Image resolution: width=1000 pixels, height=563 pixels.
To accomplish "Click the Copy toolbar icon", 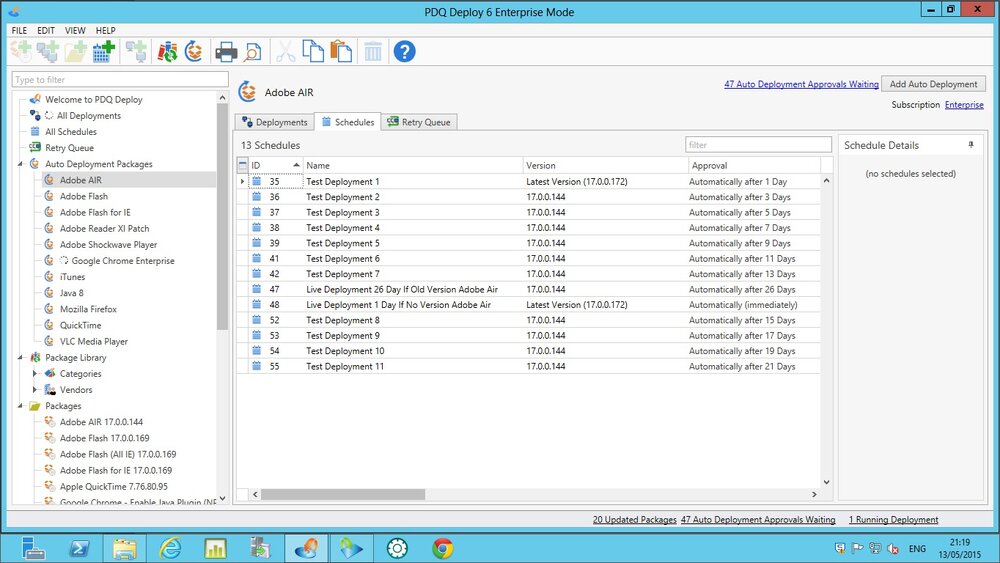I will pos(312,52).
